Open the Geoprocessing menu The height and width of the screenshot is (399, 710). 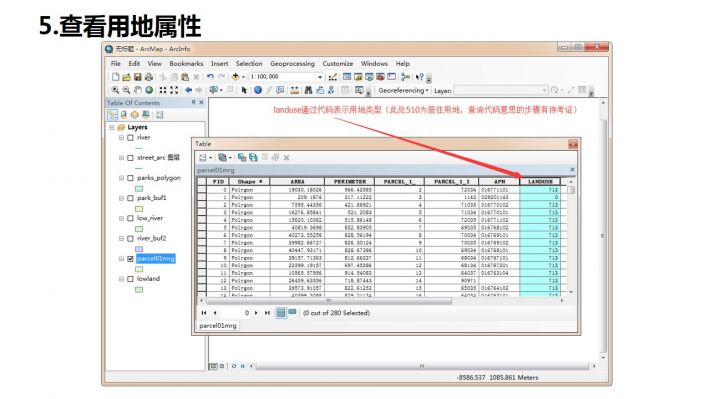coord(292,64)
